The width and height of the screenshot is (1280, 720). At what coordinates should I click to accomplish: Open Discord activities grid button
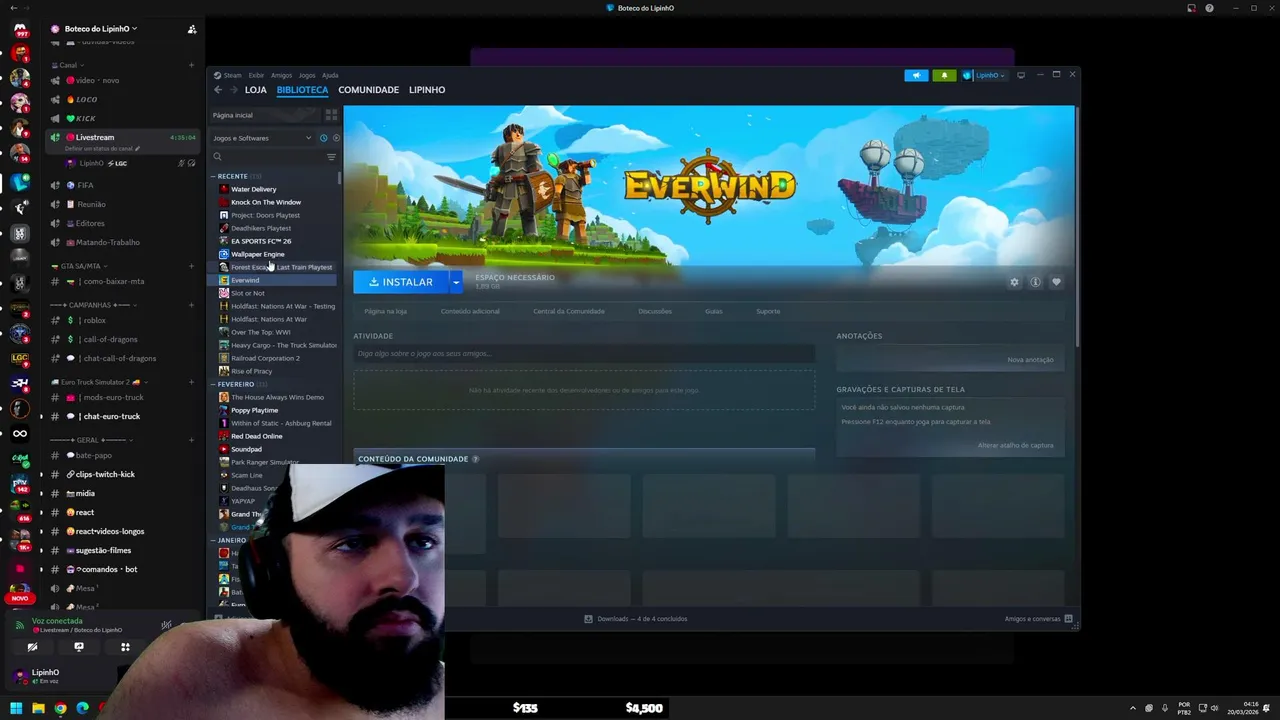point(125,647)
